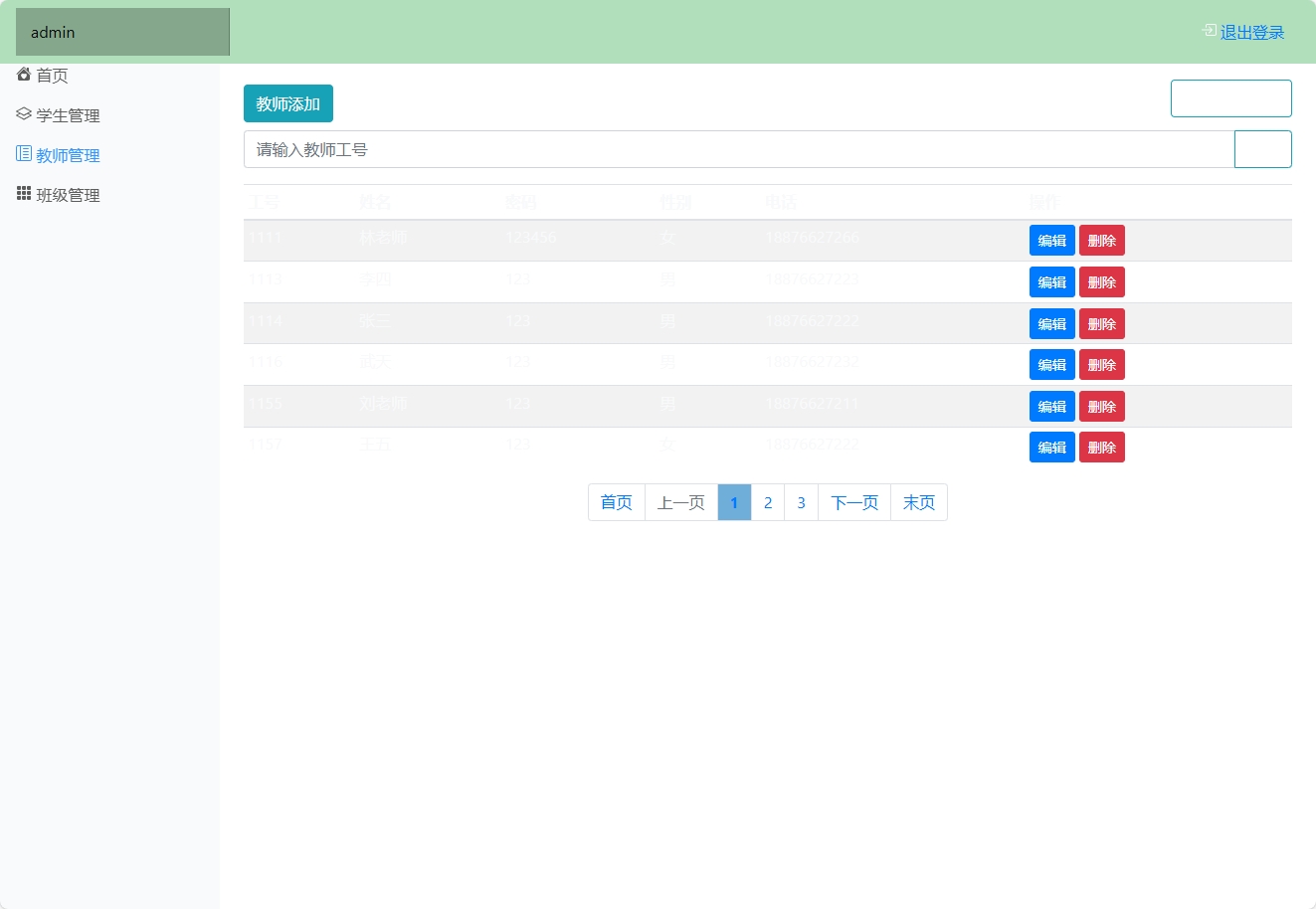
Task: Delete the record for 王五
Action: (1101, 447)
